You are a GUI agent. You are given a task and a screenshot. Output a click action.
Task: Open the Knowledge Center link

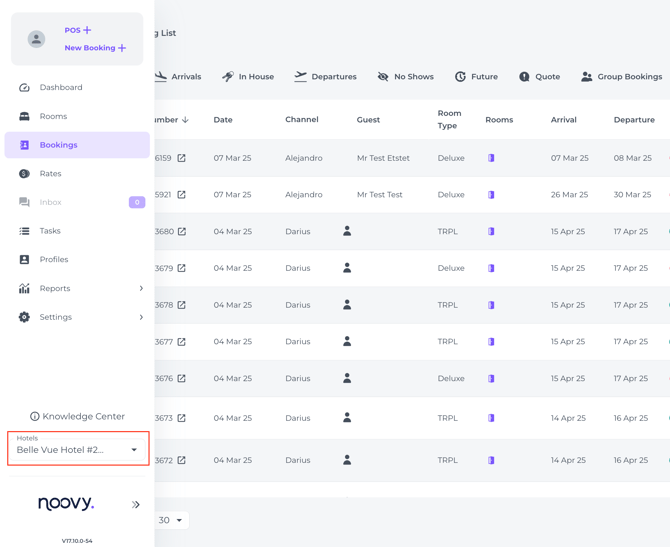pyautogui.click(x=77, y=416)
